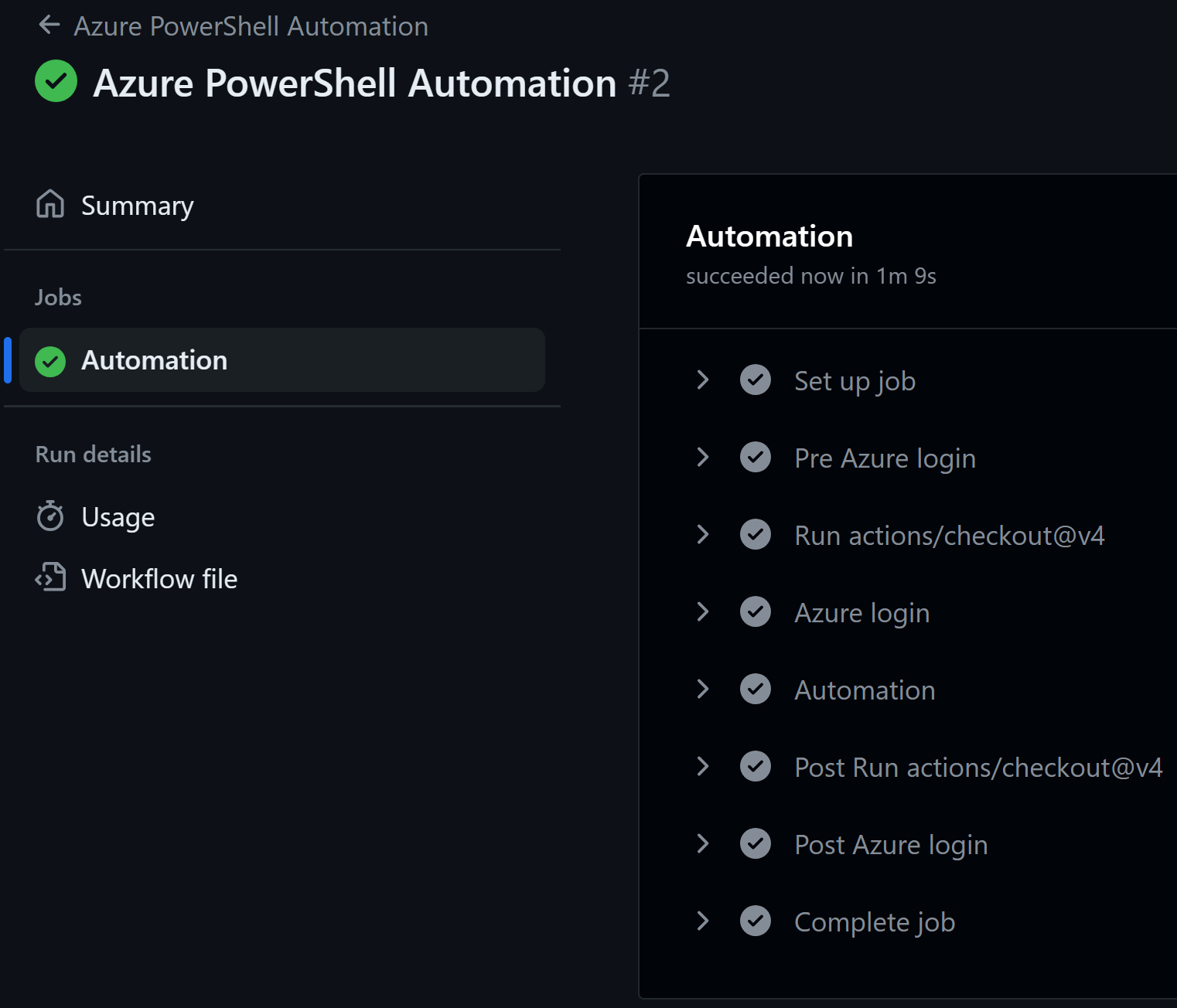This screenshot has height=1008, width=1177.
Task: Click the Automation step label in log
Action: click(x=865, y=690)
